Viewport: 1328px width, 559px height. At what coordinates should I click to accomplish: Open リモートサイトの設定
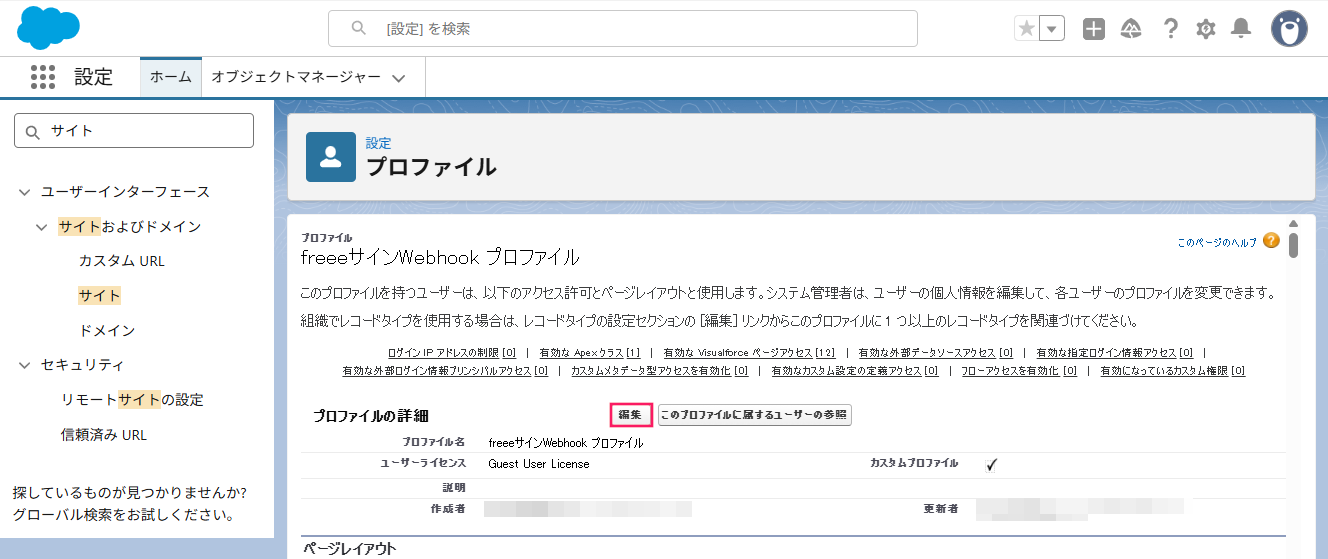(132, 400)
